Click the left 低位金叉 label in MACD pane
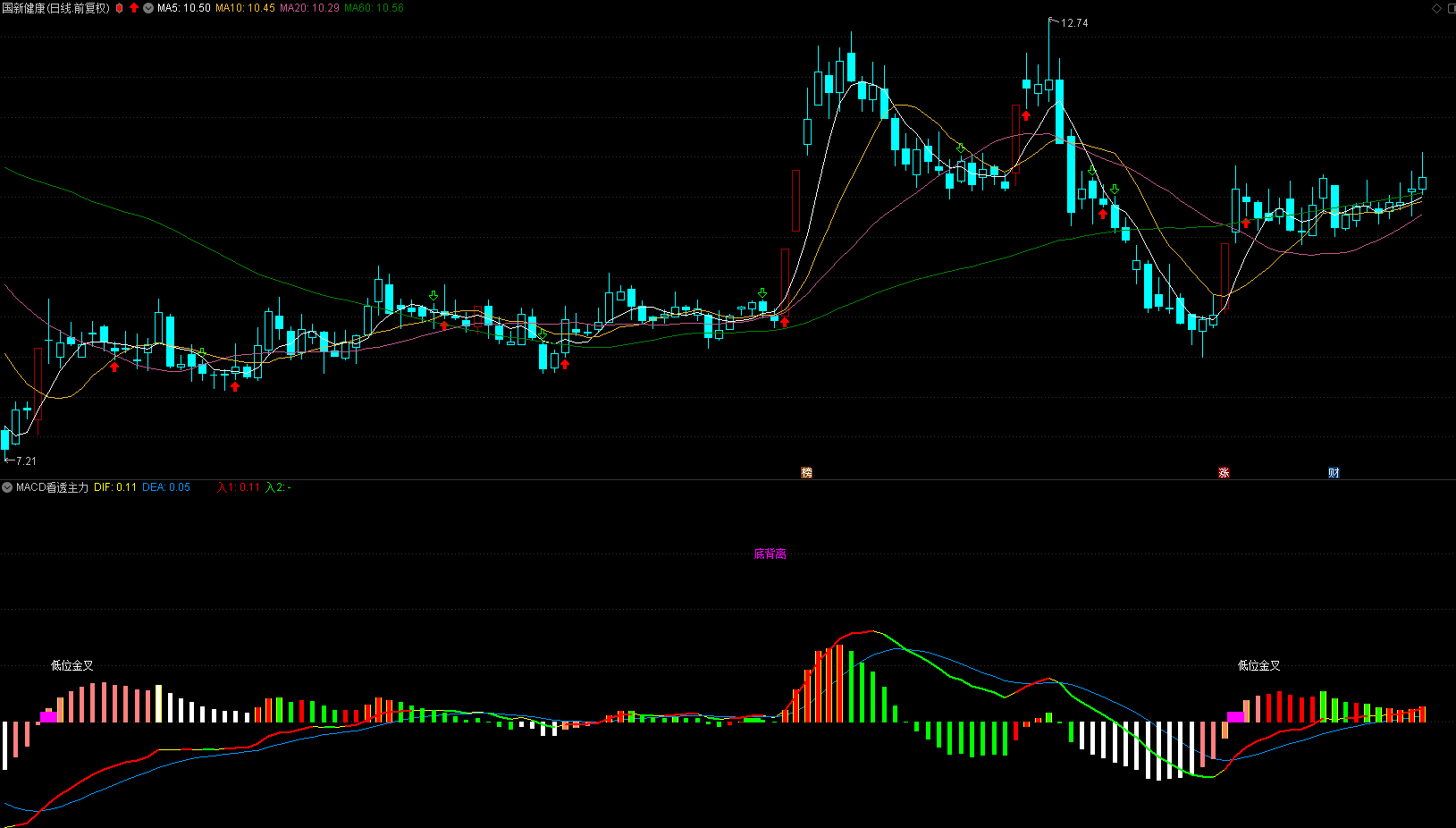 pyautogui.click(x=72, y=665)
